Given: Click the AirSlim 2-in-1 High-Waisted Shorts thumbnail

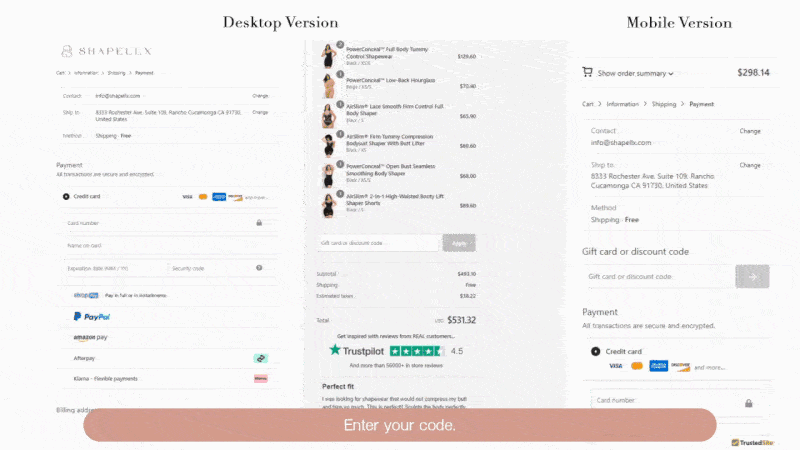Looking at the screenshot, I should [x=329, y=205].
